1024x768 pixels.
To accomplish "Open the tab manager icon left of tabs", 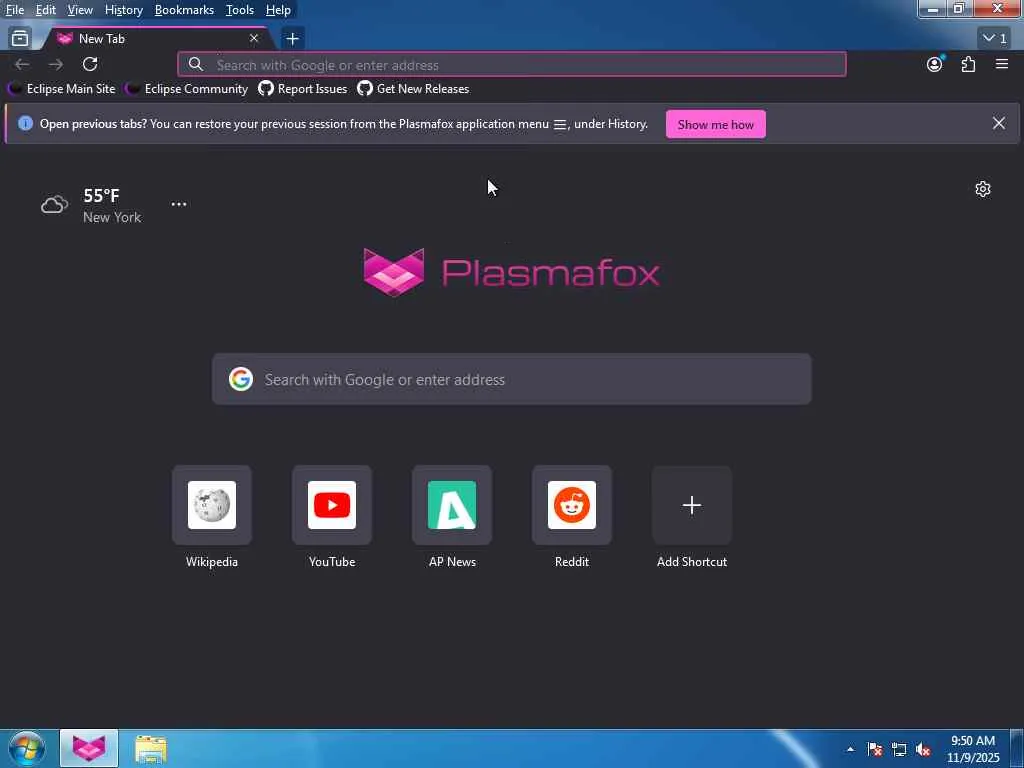I will tap(20, 39).
